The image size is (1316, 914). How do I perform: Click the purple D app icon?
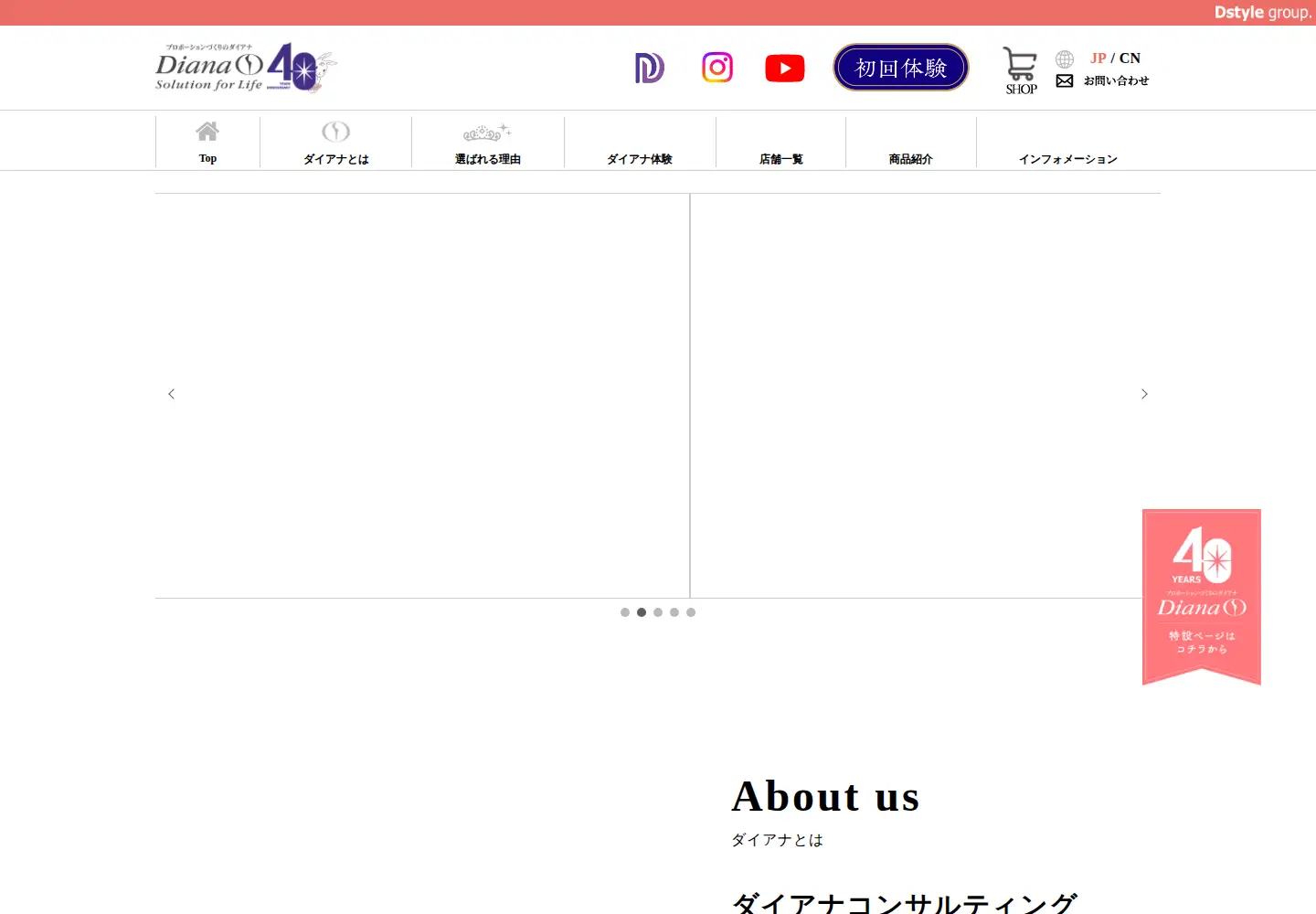point(650,68)
